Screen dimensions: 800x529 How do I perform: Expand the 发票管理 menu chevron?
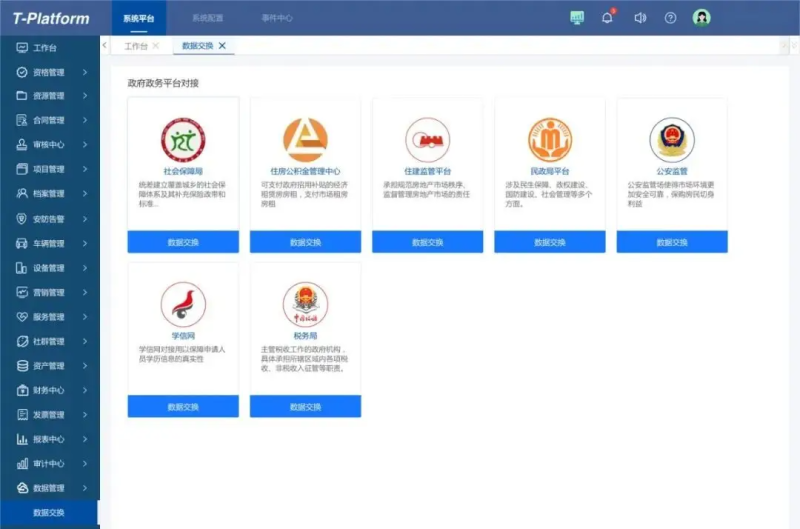point(85,415)
